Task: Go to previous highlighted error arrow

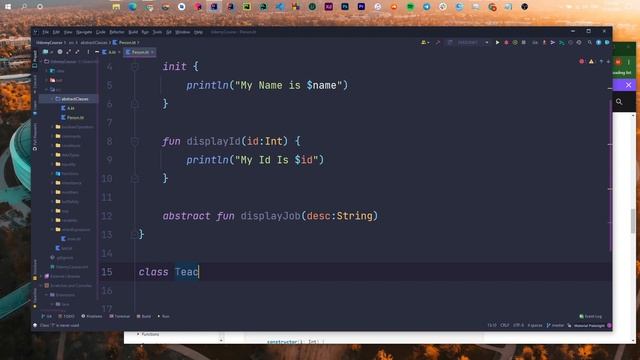Action: coord(601,62)
